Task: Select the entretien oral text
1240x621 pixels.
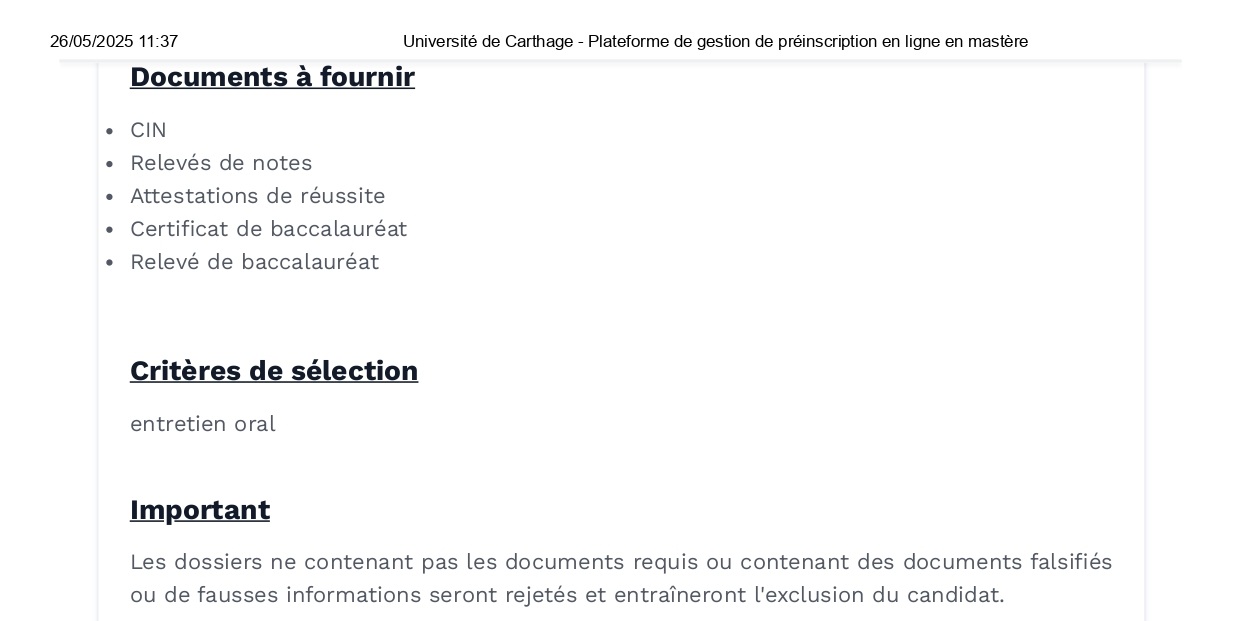Action: (x=203, y=424)
